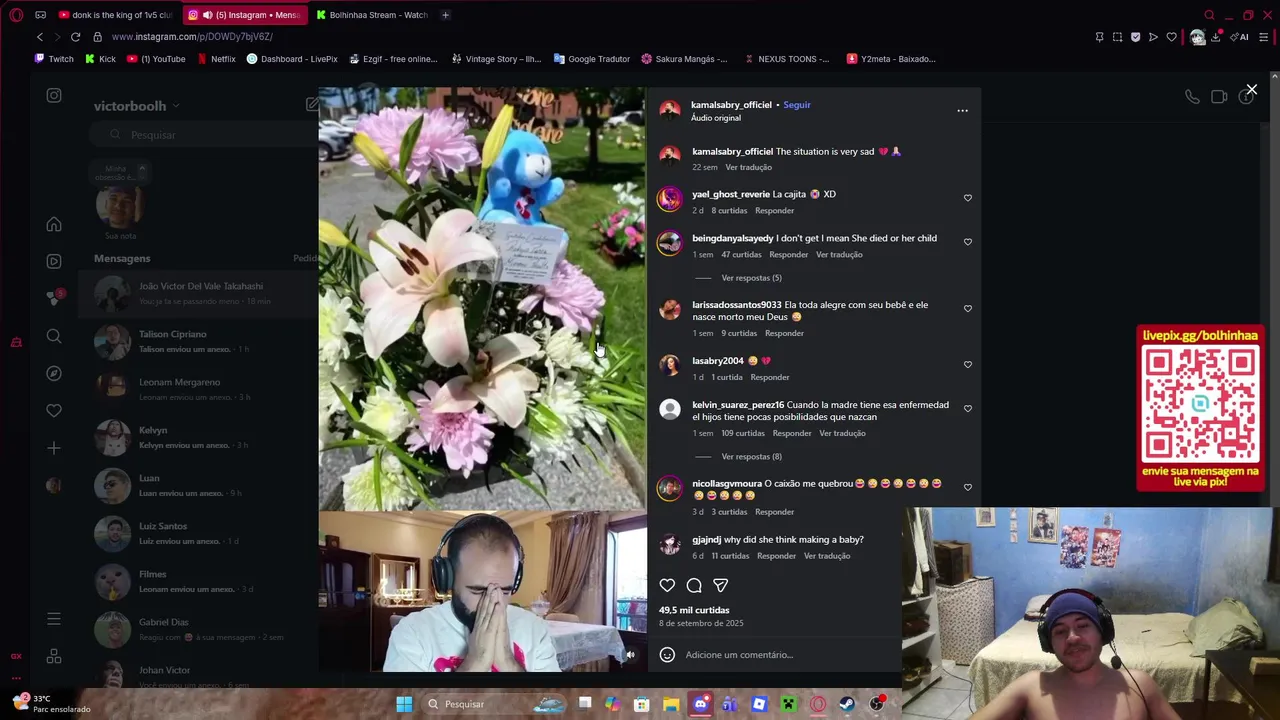1280x720 pixels.
Task: Open Opera Aria AI button in toolbar
Action: [x=1241, y=37]
